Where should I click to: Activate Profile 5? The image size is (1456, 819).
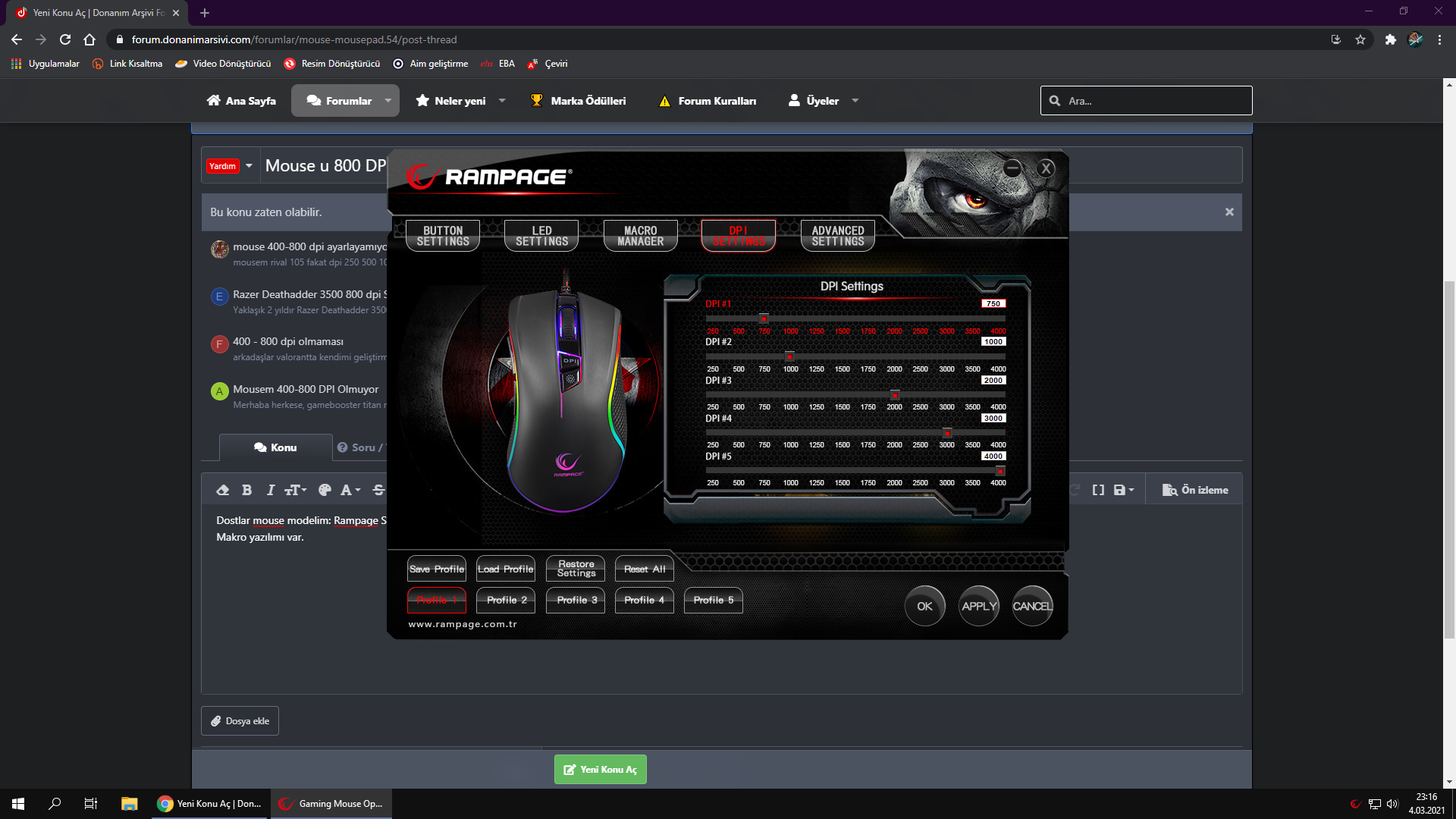[x=713, y=600]
